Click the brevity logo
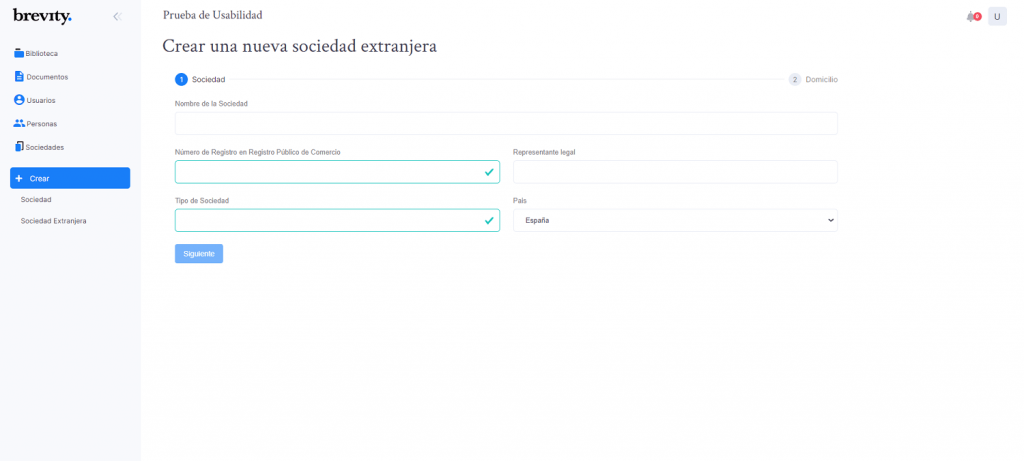 [42, 16]
